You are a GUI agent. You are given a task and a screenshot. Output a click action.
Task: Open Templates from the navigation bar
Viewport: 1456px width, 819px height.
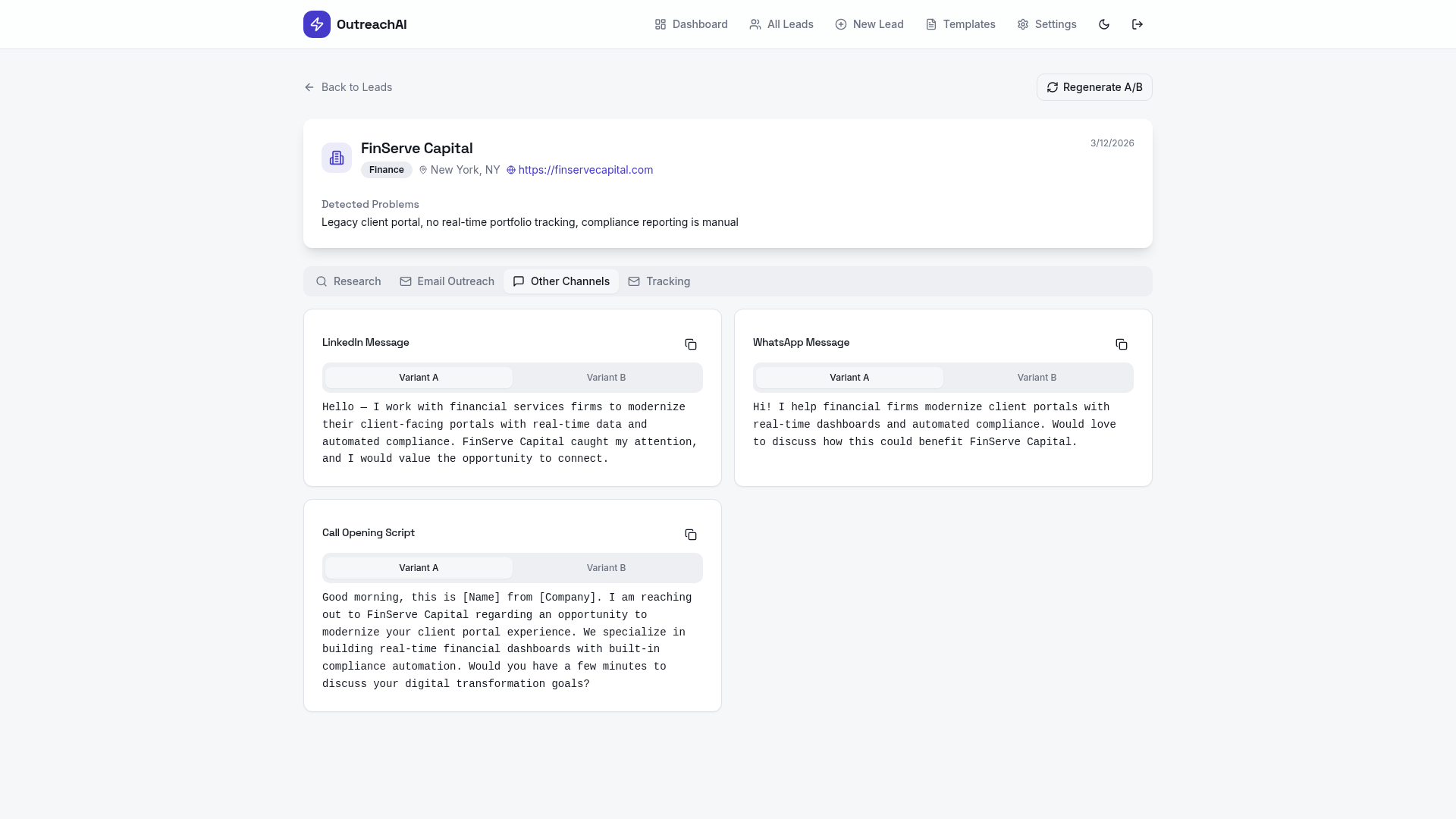pos(961,24)
